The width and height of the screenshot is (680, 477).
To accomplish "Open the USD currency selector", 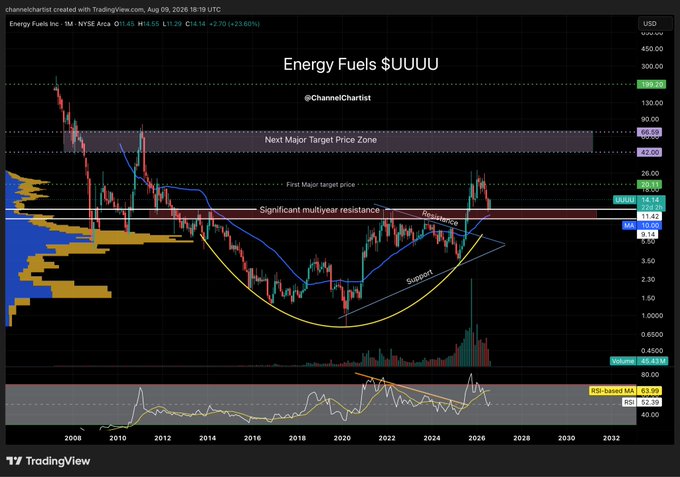I will pyautogui.click(x=655, y=23).
